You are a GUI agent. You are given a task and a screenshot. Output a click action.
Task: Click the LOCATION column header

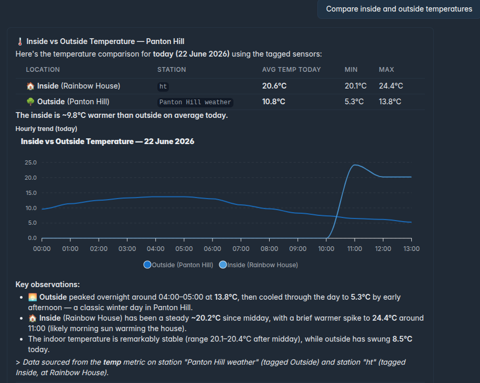click(x=43, y=70)
